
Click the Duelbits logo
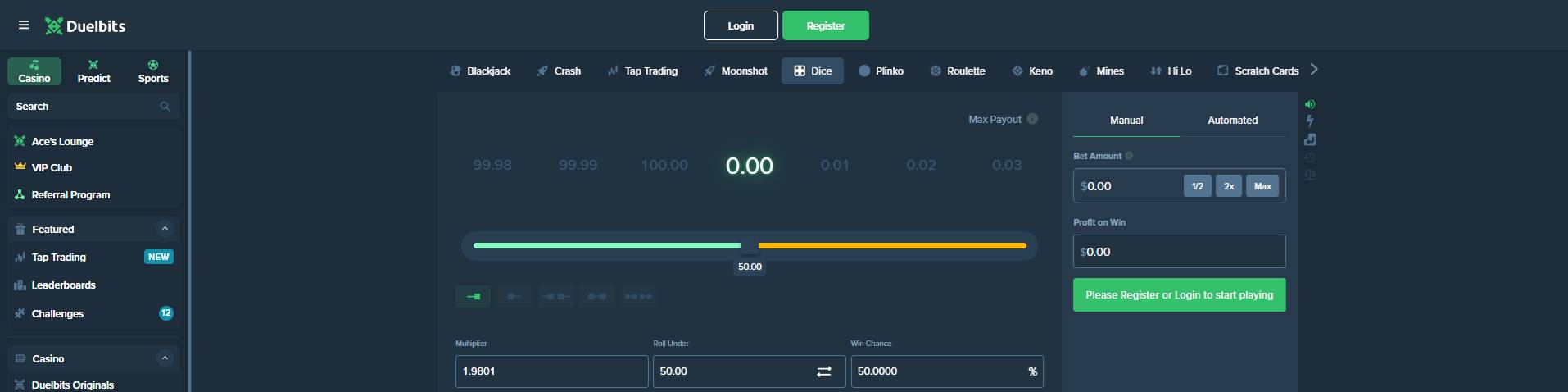click(85, 26)
